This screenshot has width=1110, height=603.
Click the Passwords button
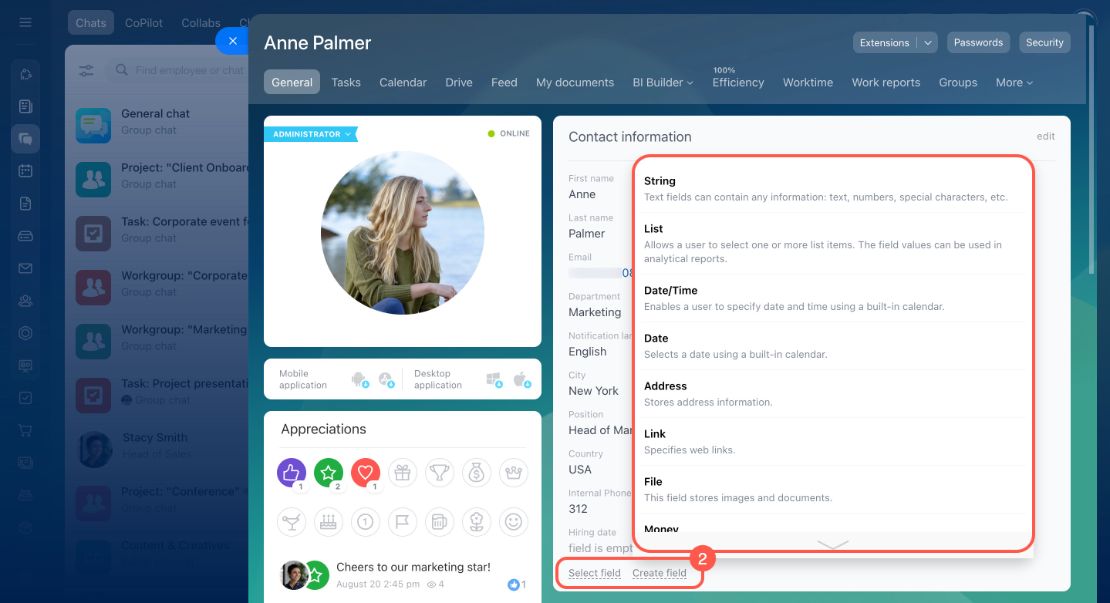[978, 42]
